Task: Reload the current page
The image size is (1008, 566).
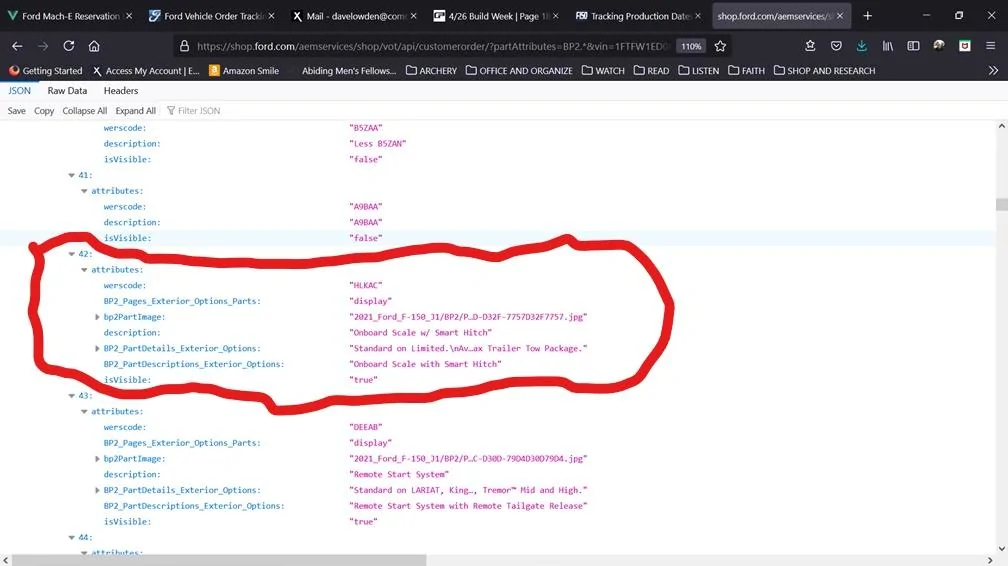Action: click(68, 46)
